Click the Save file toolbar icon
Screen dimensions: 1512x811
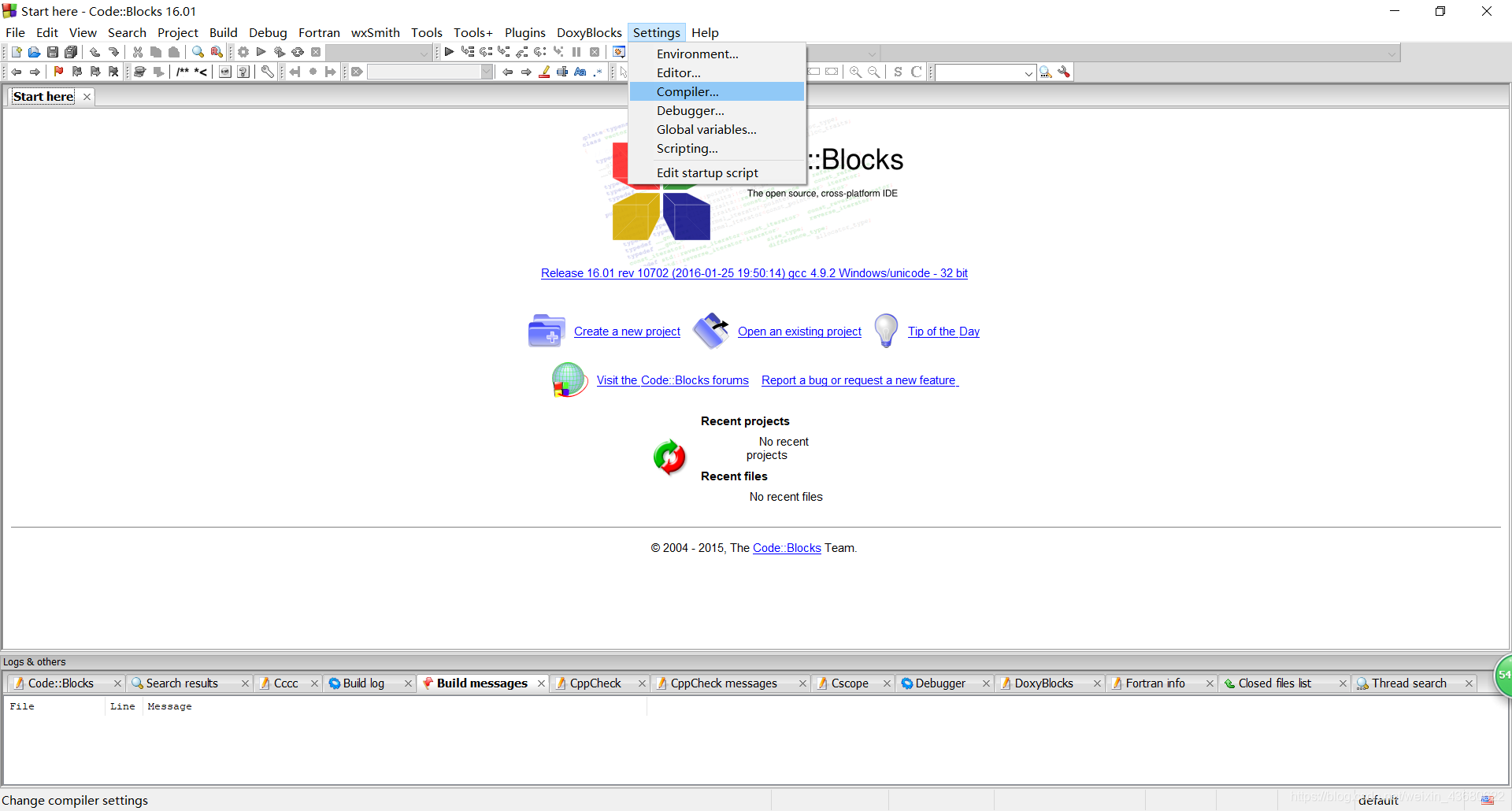(53, 52)
